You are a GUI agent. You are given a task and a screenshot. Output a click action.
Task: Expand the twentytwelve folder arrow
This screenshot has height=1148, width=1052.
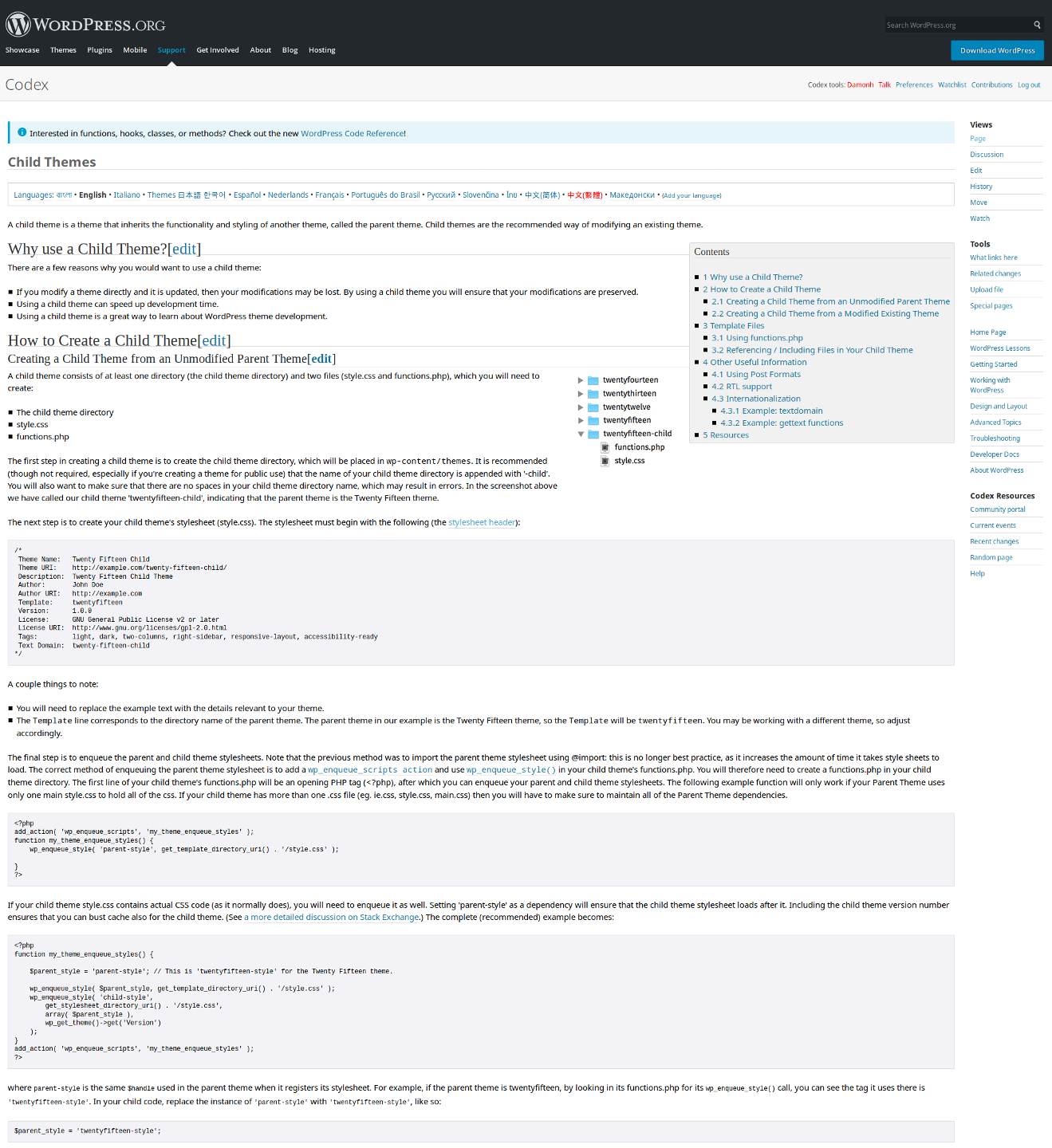[x=581, y=407]
